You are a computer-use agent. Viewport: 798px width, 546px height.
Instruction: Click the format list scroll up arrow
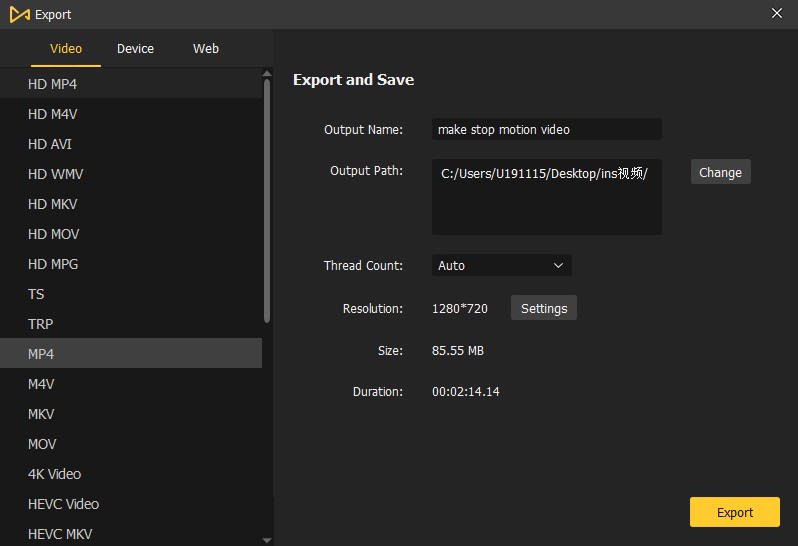(x=267, y=74)
